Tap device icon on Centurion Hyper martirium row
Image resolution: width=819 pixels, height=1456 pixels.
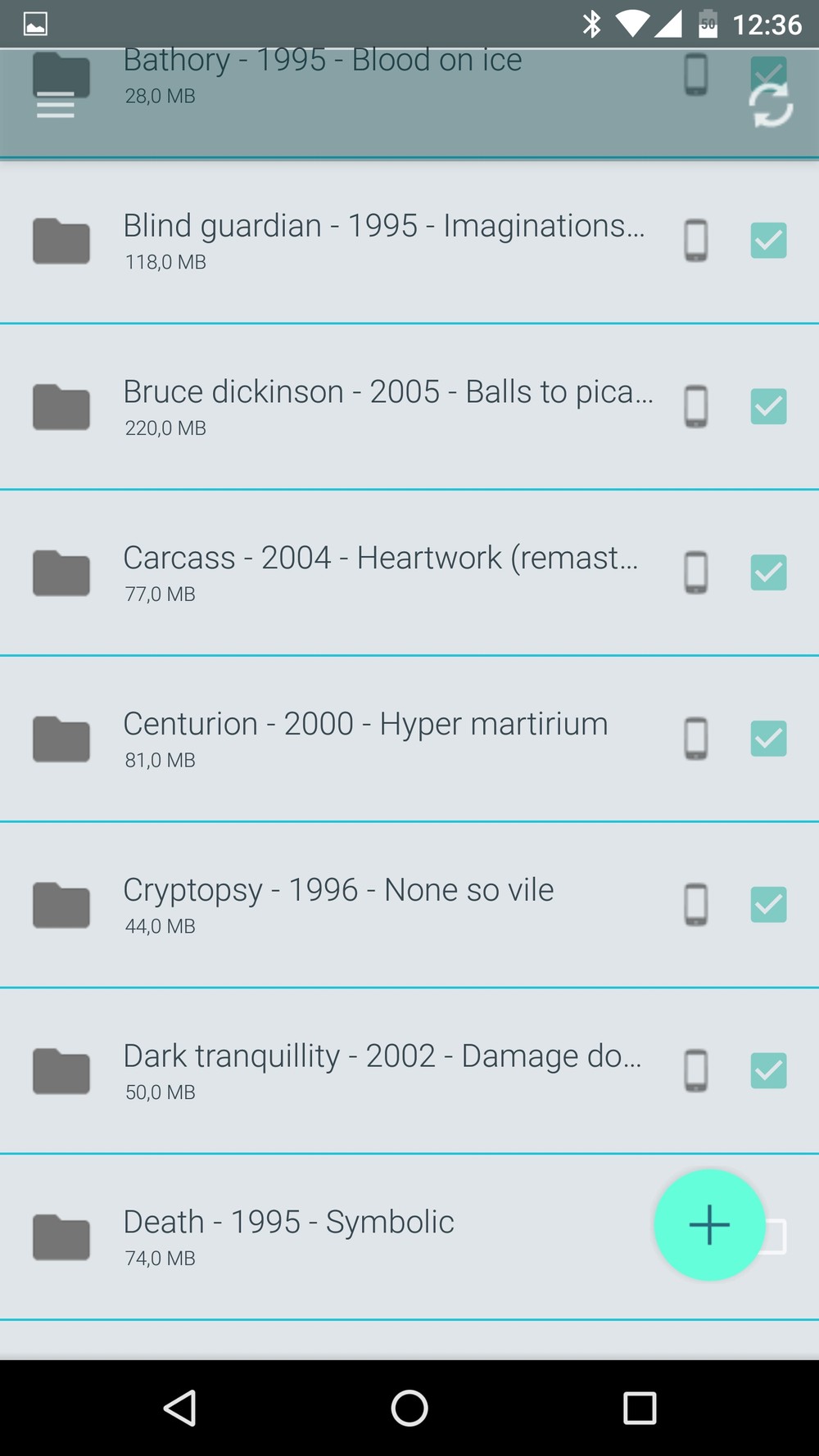tap(696, 739)
